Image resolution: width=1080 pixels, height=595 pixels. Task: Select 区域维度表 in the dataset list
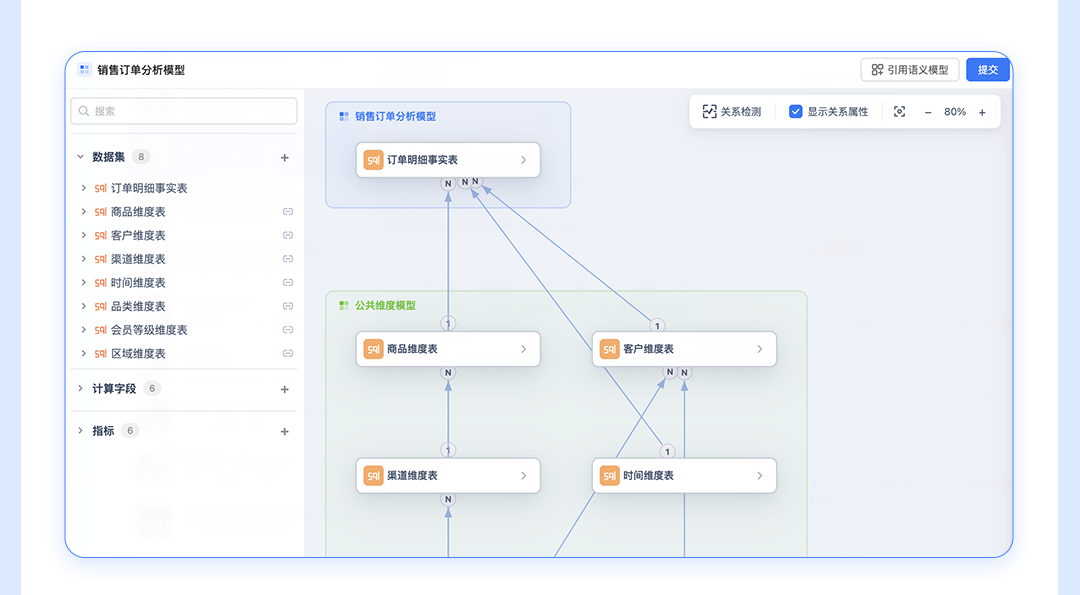click(x=138, y=353)
